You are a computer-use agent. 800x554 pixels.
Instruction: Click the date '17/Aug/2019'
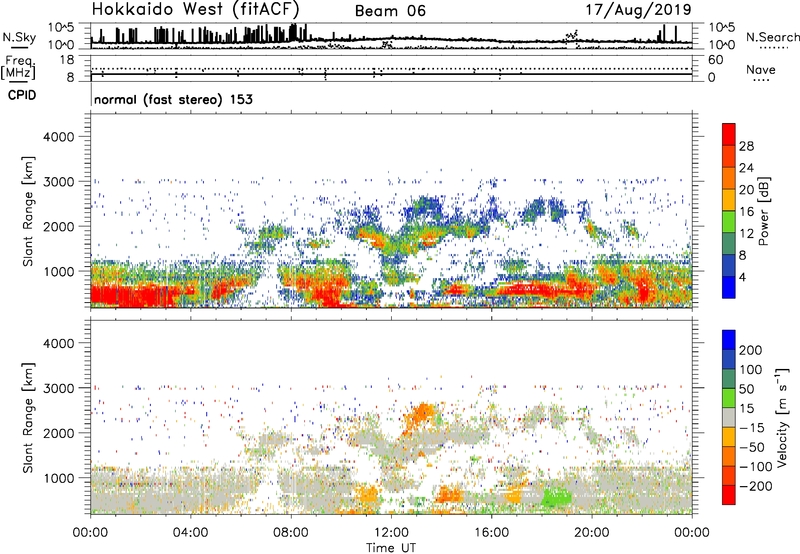click(x=638, y=10)
